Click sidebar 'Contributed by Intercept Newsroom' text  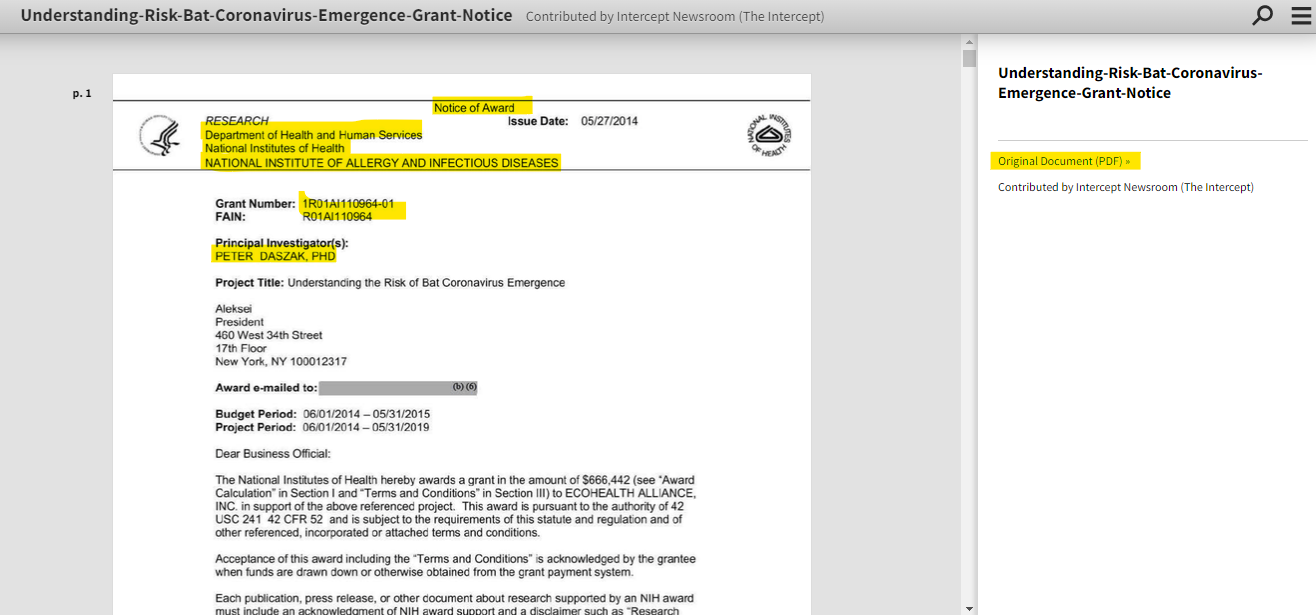[1126, 187]
